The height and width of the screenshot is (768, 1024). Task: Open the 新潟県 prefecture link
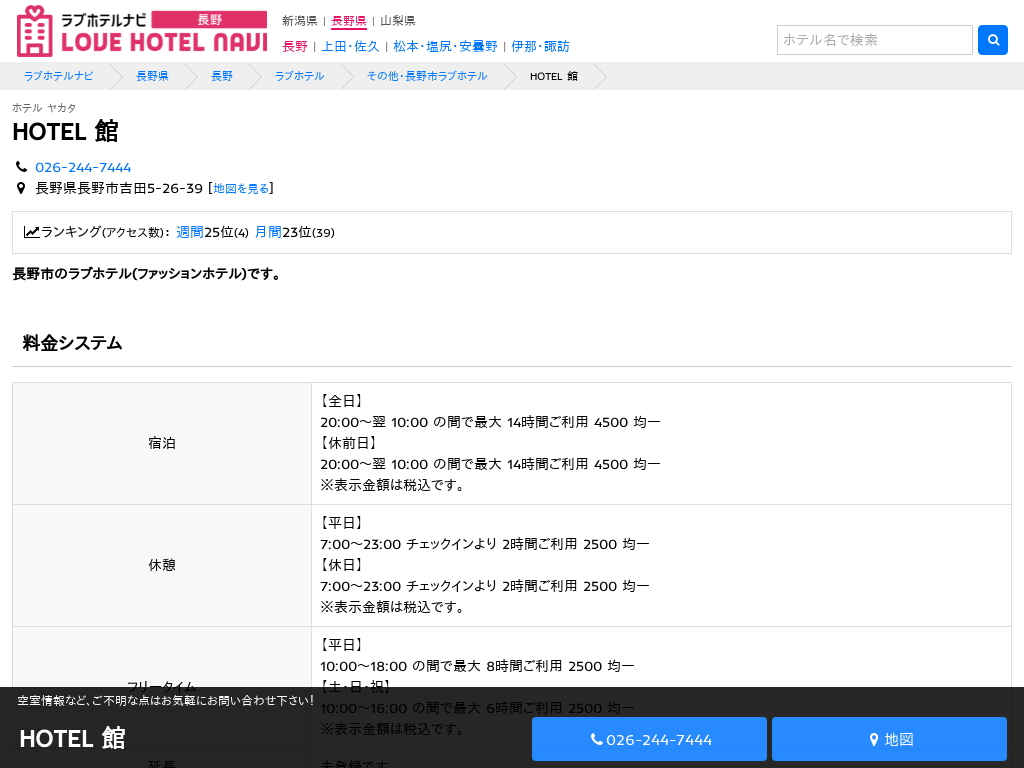(x=300, y=21)
